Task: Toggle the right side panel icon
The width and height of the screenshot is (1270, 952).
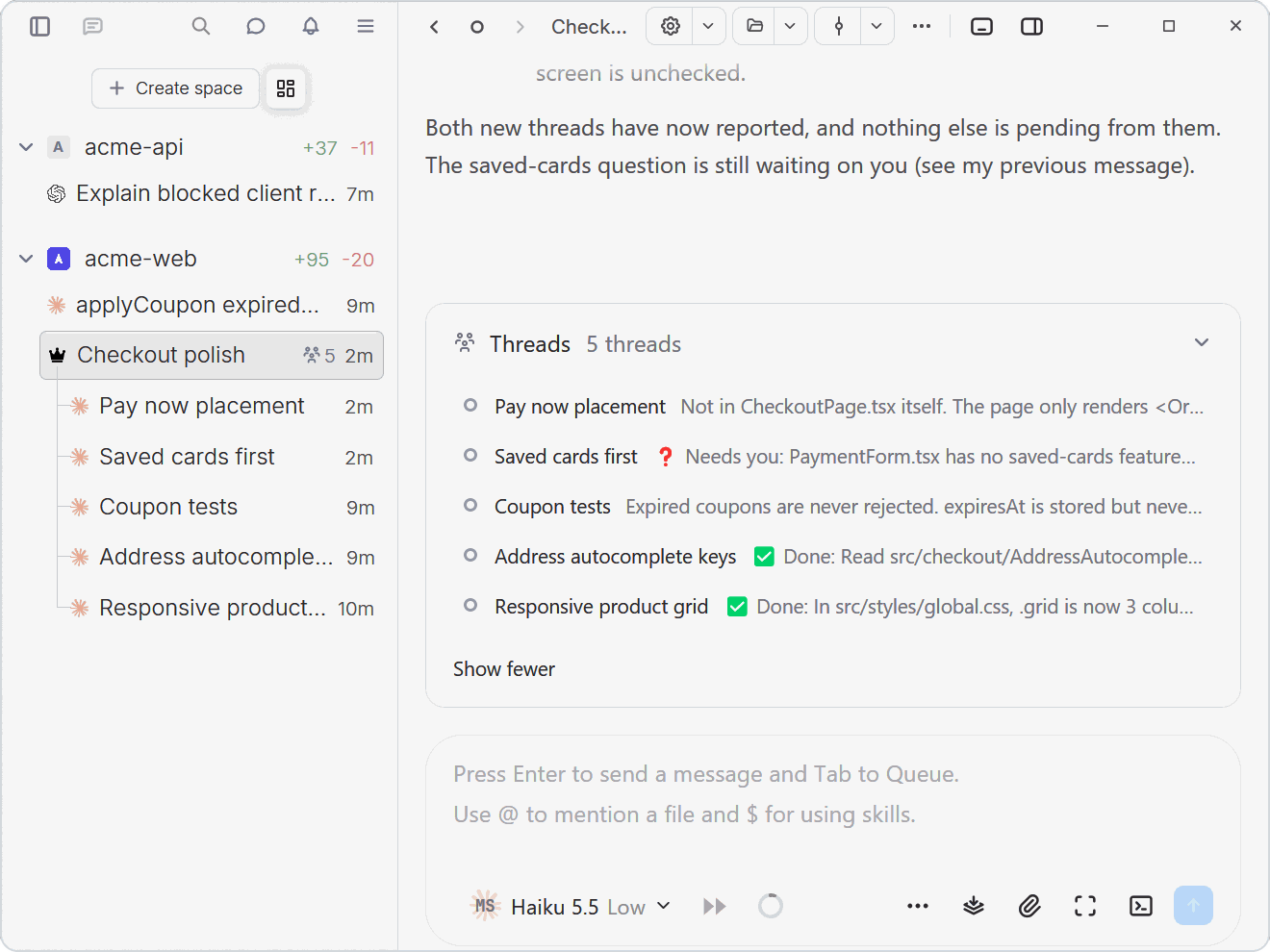Action: click(1032, 26)
